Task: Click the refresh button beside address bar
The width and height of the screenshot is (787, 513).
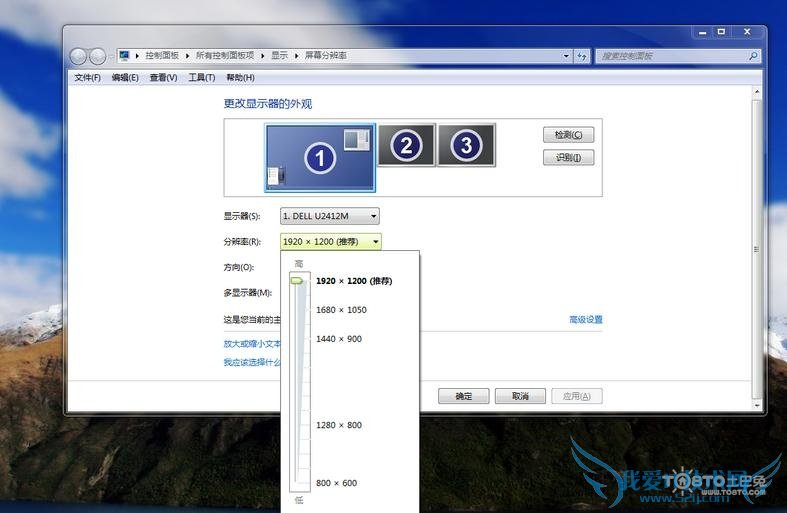Action: pos(582,56)
